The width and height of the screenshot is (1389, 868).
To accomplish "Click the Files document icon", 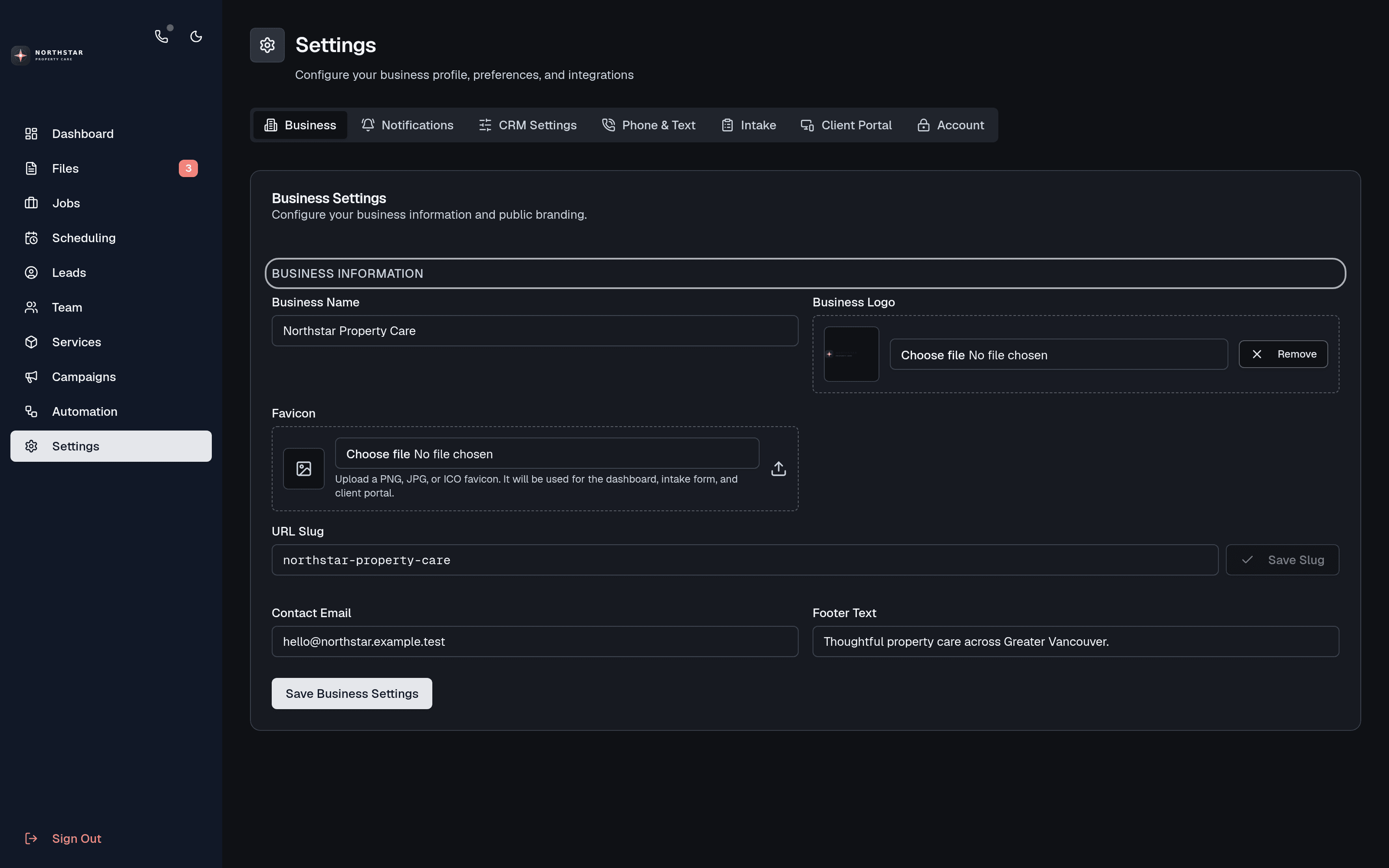I will (x=31, y=168).
